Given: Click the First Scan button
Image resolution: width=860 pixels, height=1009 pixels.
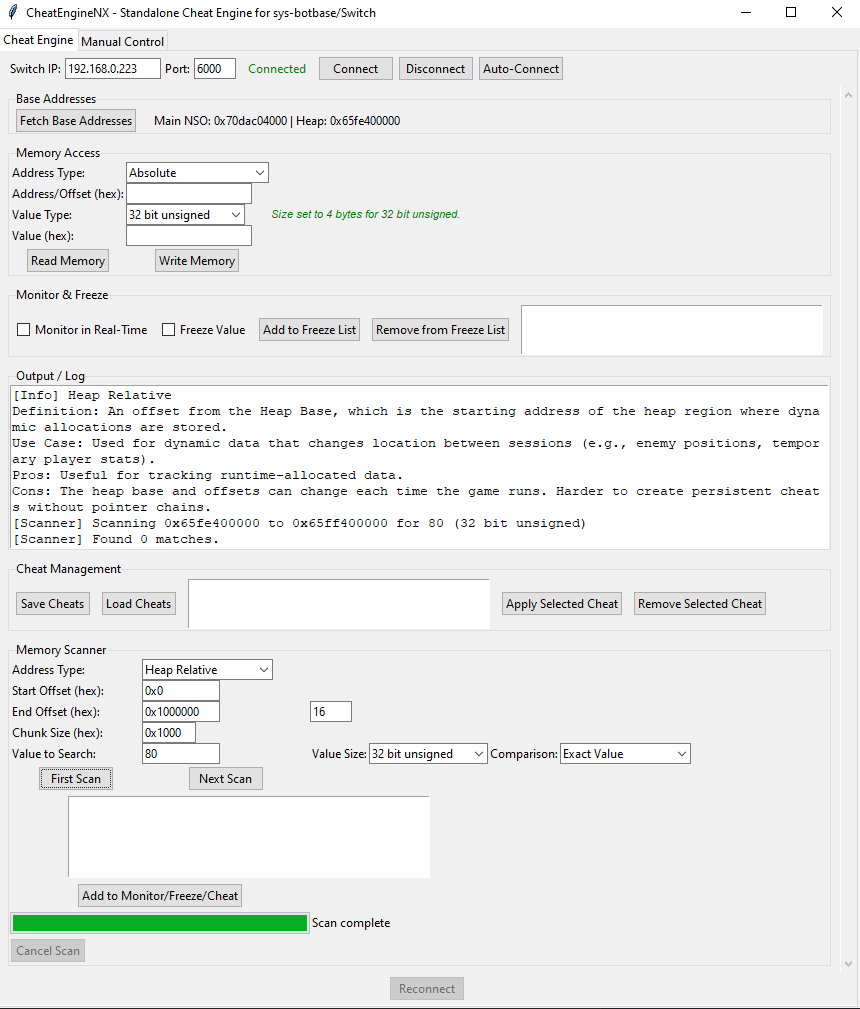Looking at the screenshot, I should (76, 779).
